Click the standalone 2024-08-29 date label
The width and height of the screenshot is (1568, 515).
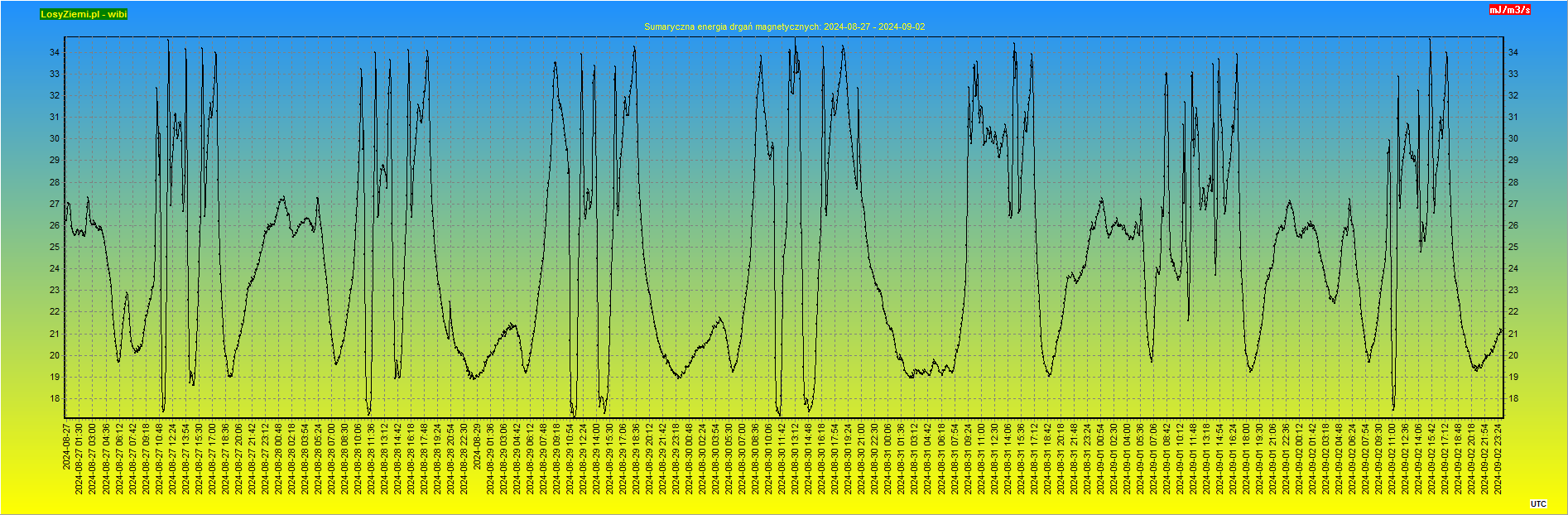point(478,446)
